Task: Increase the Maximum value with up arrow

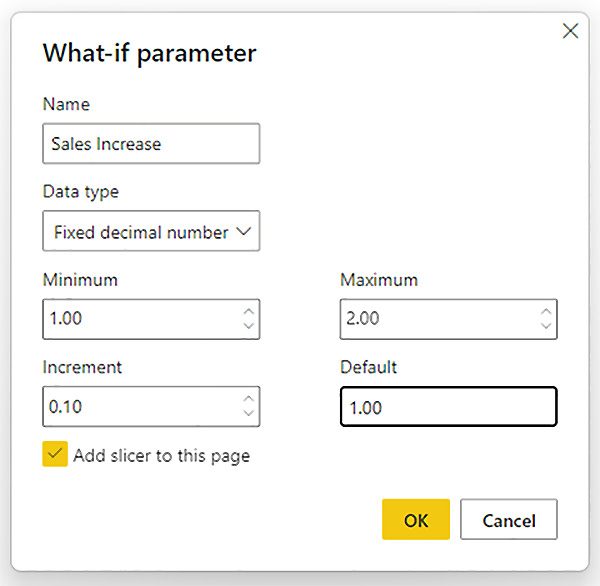Action: click(x=545, y=312)
